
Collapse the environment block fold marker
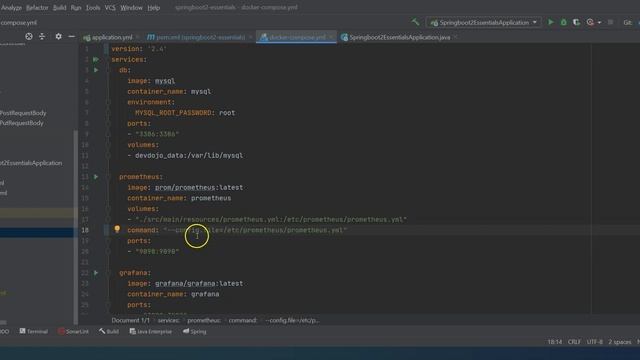[x=108, y=102]
